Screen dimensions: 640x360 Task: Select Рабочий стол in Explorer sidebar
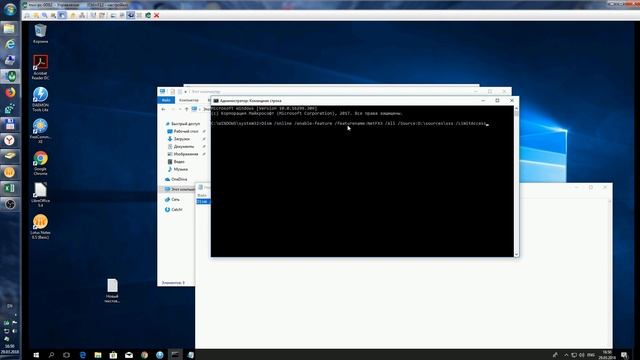pyautogui.click(x=183, y=131)
